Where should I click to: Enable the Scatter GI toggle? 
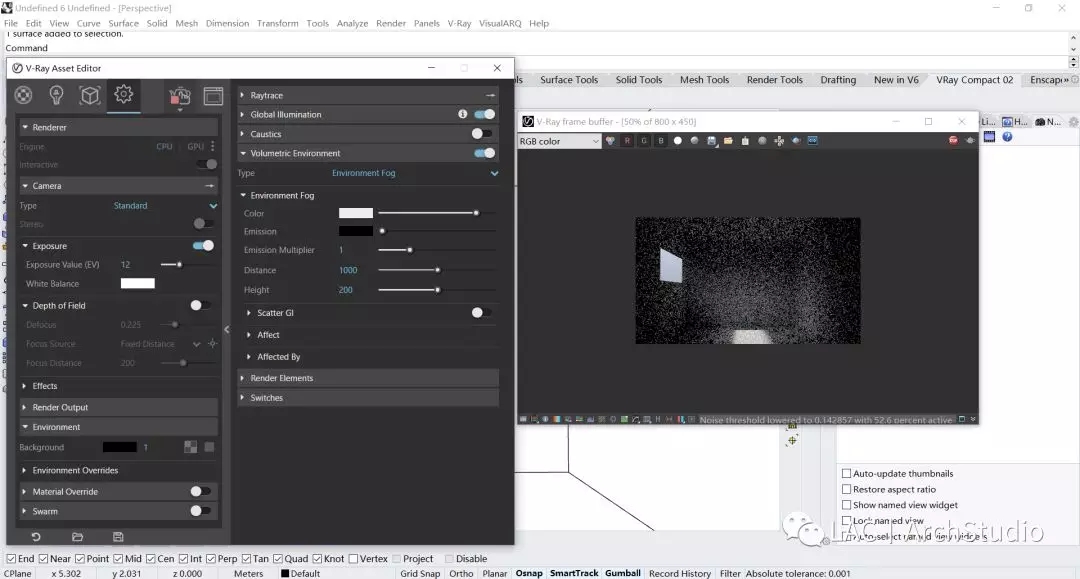(x=481, y=313)
